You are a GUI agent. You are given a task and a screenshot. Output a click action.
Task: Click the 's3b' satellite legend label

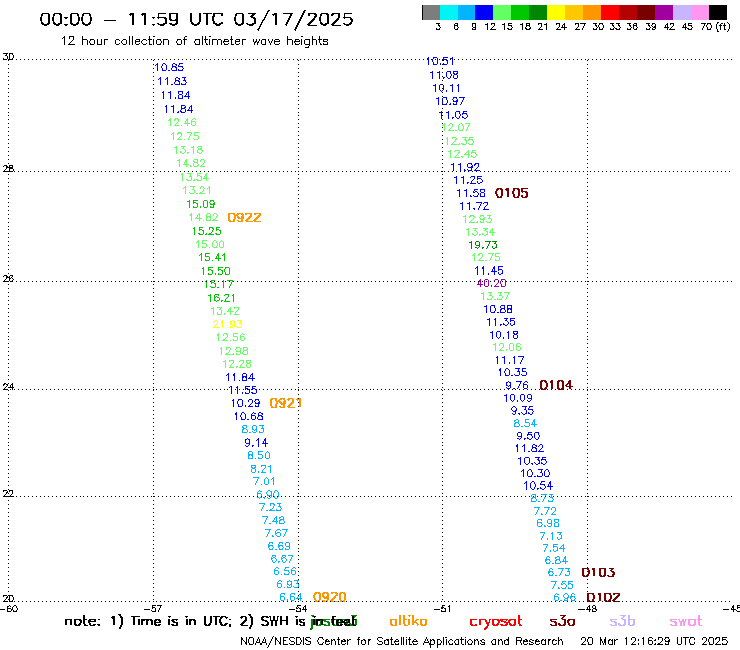click(x=622, y=621)
